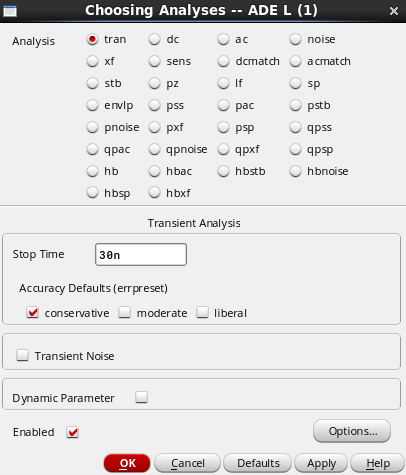Select the pnoise analysis option

click(92, 127)
